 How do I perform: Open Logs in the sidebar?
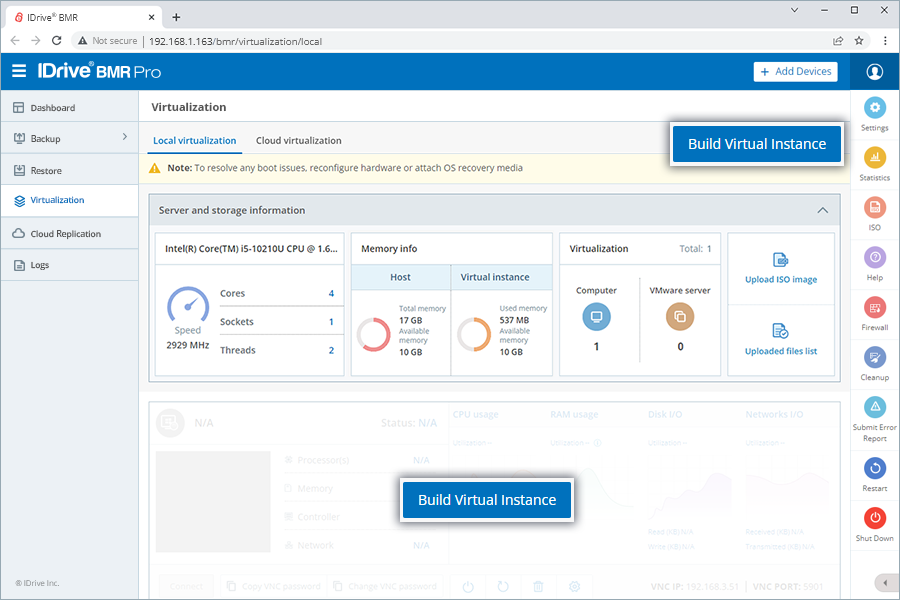tap(69, 265)
